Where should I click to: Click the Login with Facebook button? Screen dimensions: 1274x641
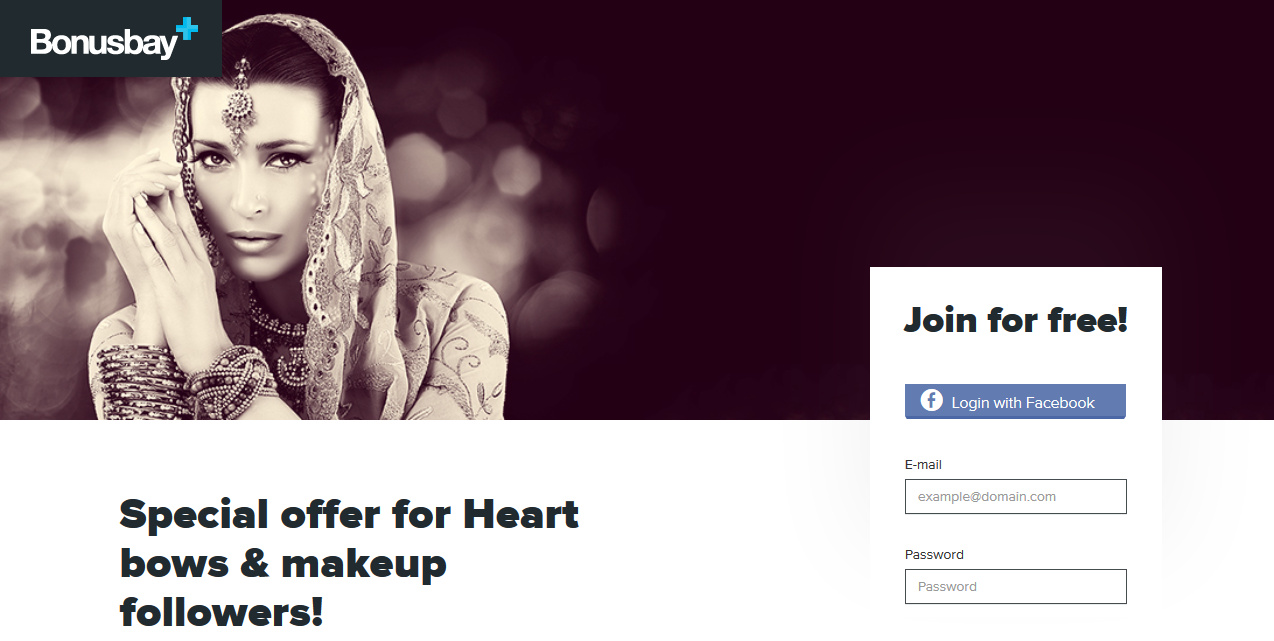pos(1015,401)
